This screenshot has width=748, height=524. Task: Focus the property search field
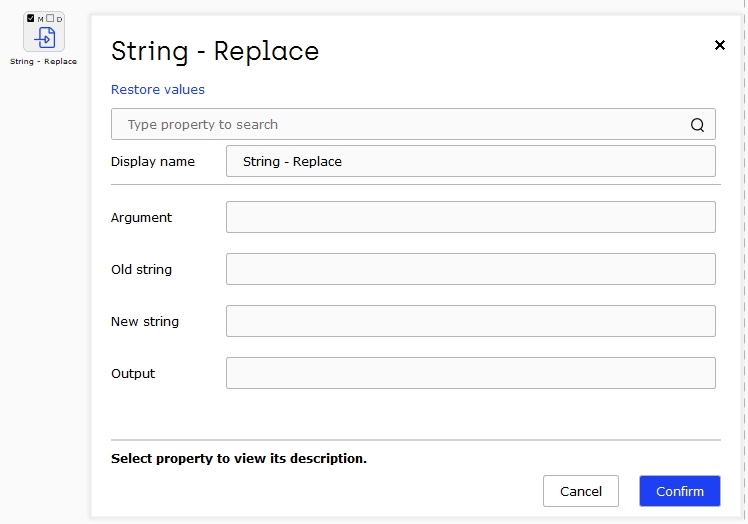pyautogui.click(x=413, y=124)
